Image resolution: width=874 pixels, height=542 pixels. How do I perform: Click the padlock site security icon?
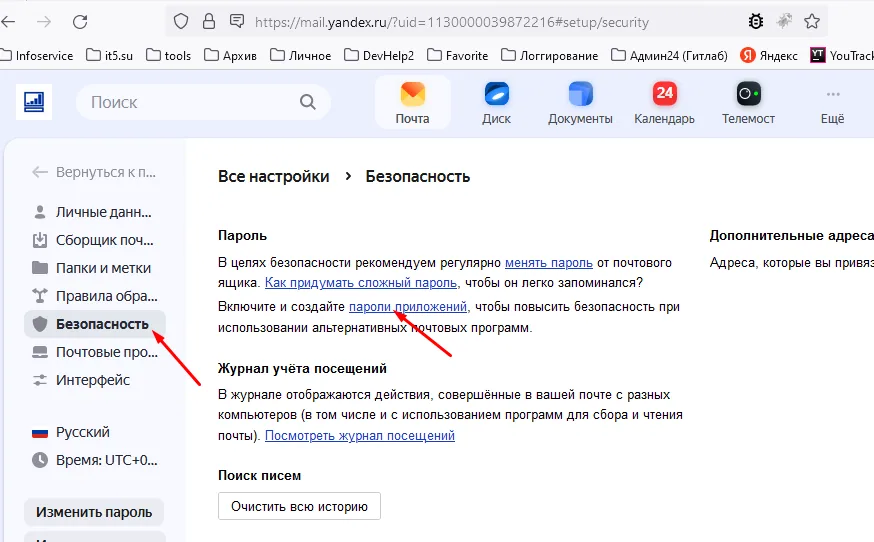208,22
